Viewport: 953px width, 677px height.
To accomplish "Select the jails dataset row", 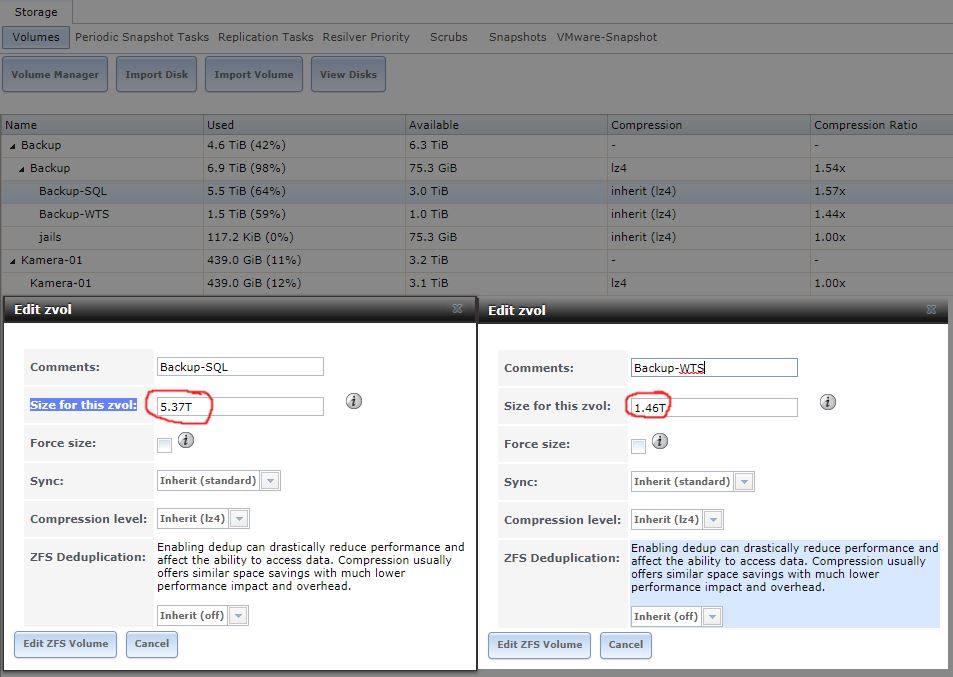I will 476,238.
